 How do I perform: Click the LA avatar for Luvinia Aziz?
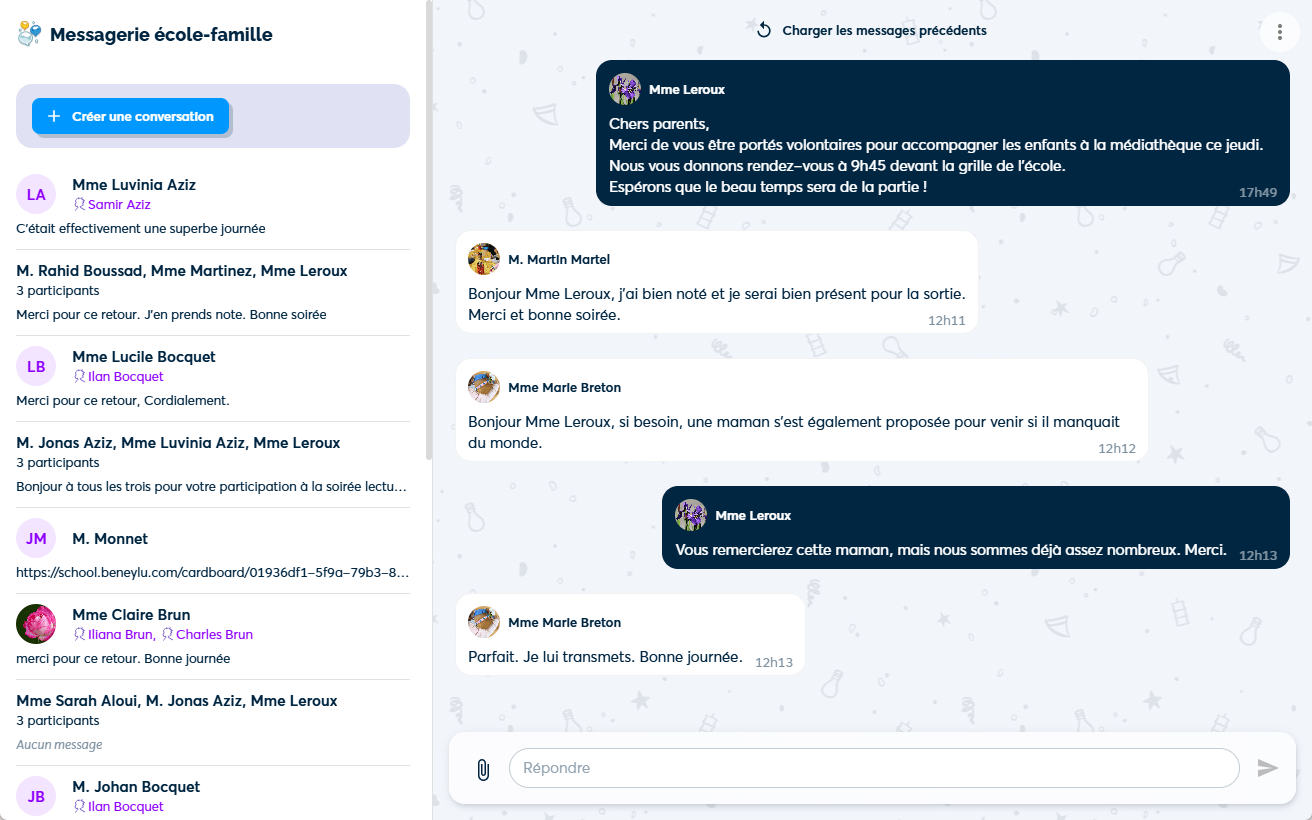(x=36, y=194)
